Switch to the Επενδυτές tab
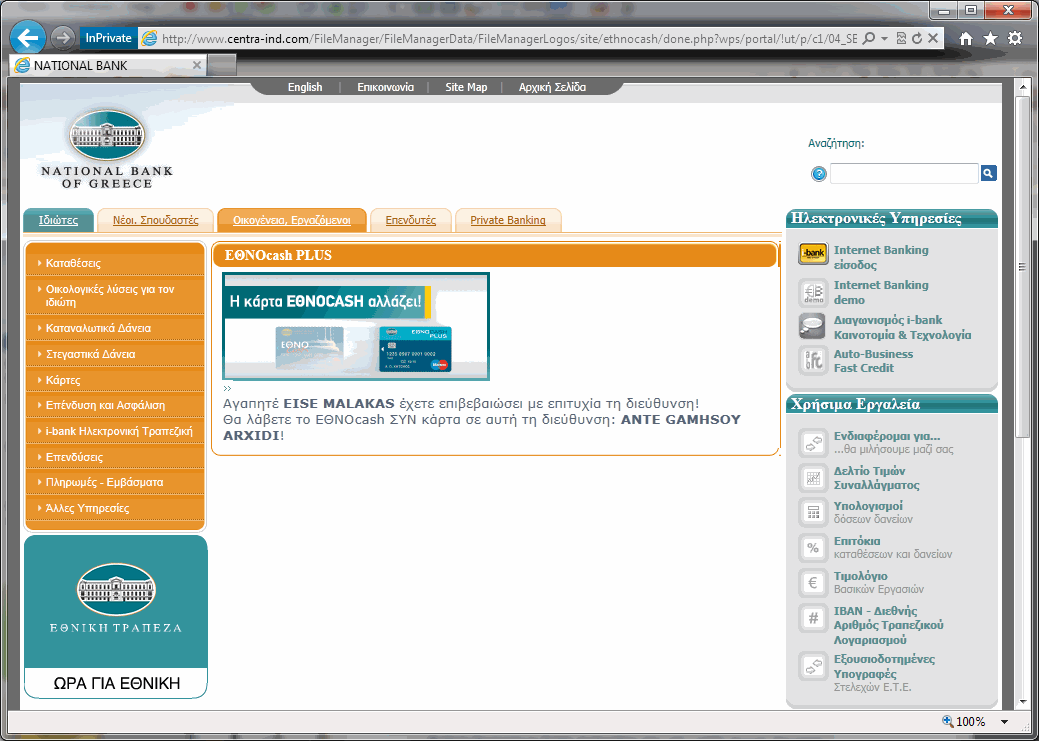 (411, 220)
